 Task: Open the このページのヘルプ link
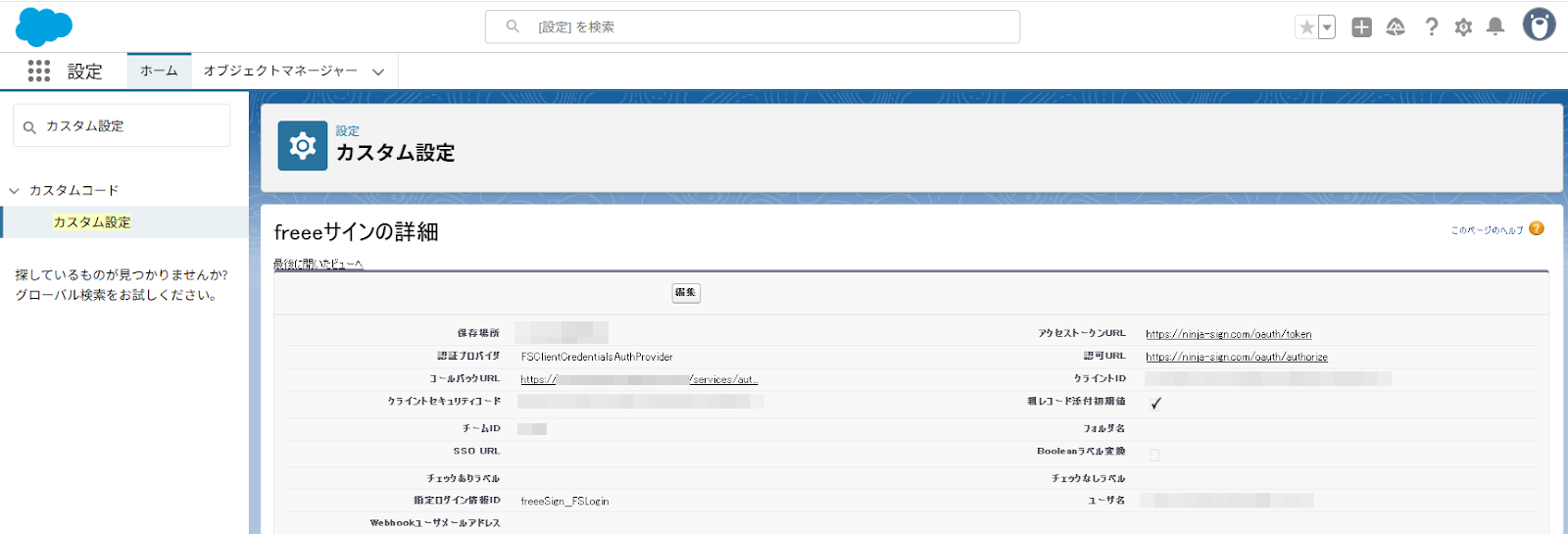tap(1487, 230)
